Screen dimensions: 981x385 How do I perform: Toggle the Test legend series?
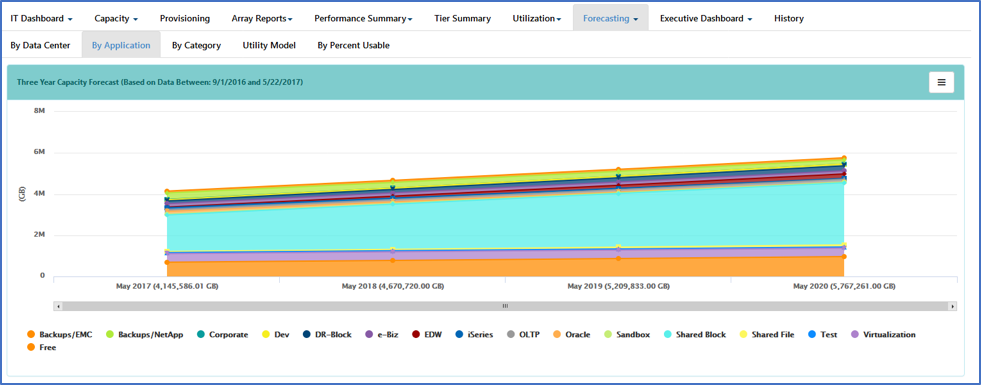click(x=822, y=335)
